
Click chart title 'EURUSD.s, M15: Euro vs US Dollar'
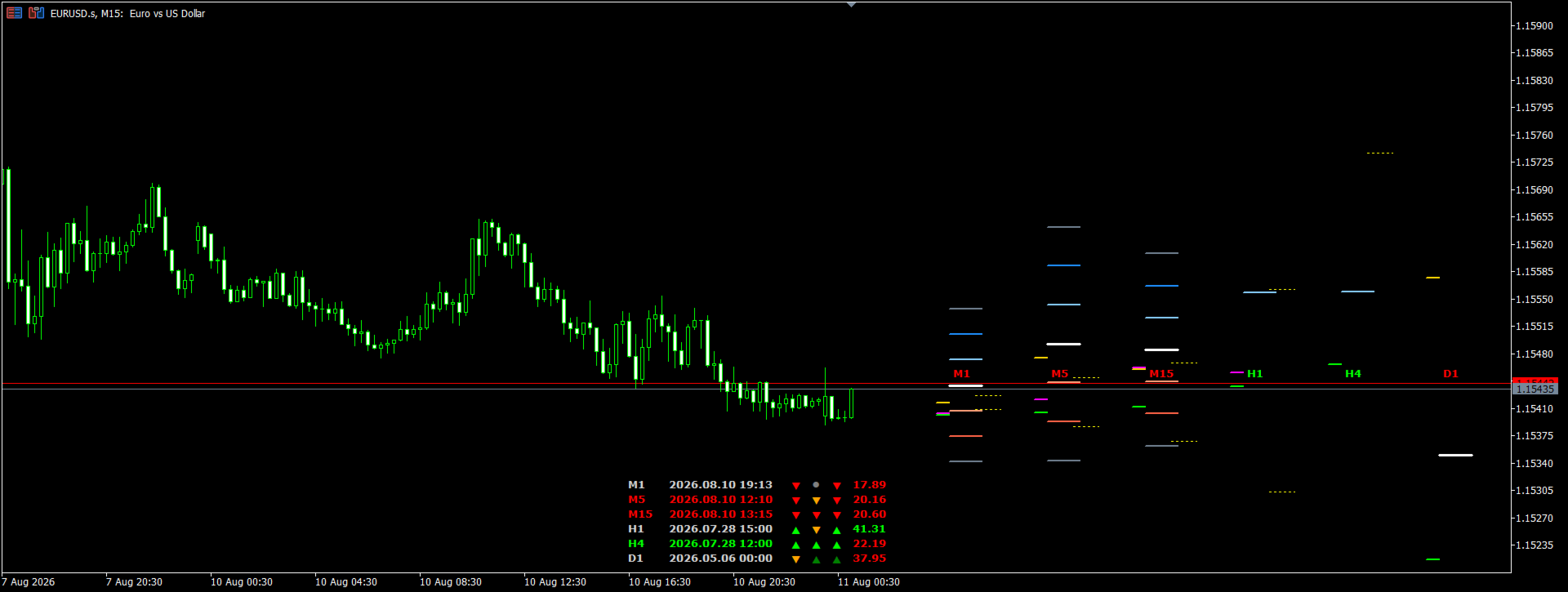[x=127, y=14]
